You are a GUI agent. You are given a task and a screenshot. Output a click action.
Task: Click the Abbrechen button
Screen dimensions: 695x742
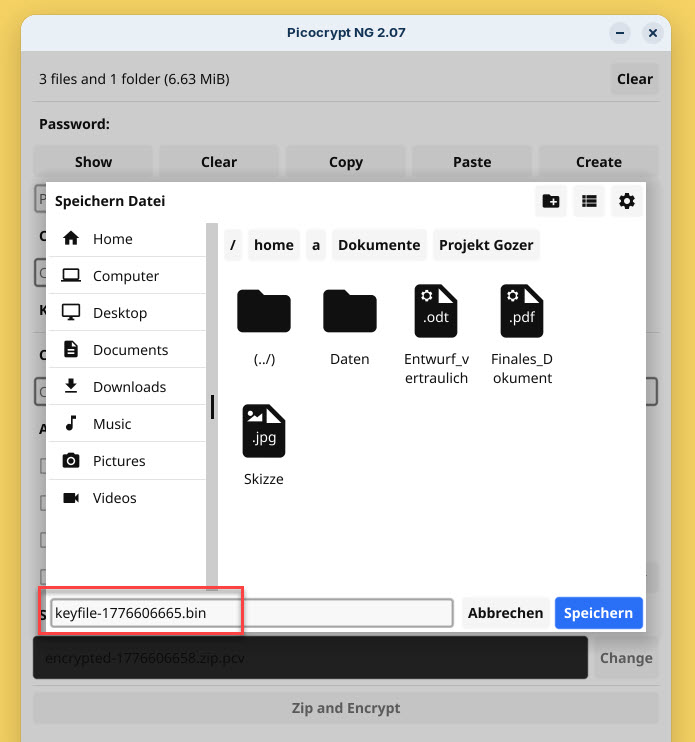[505, 613]
